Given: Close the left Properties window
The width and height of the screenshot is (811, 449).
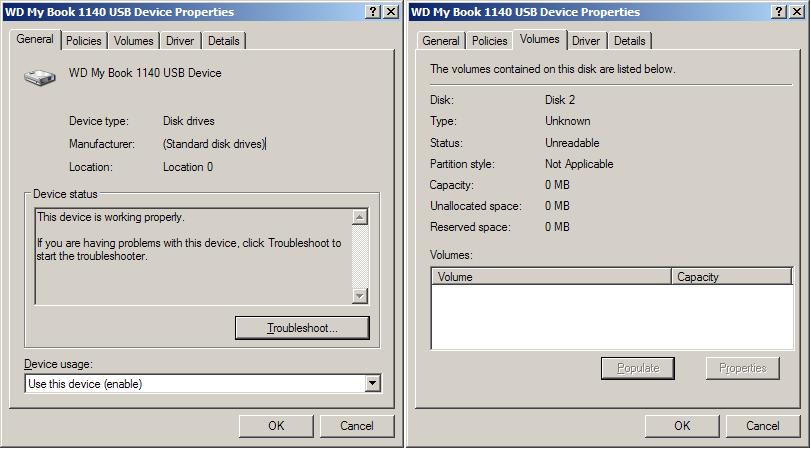Looking at the screenshot, I should [392, 12].
